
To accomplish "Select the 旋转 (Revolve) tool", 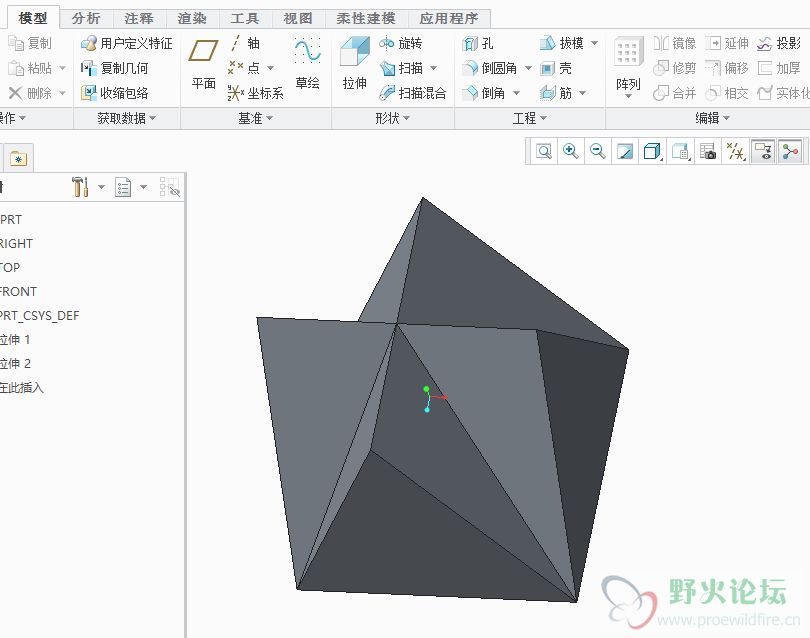I will [401, 43].
